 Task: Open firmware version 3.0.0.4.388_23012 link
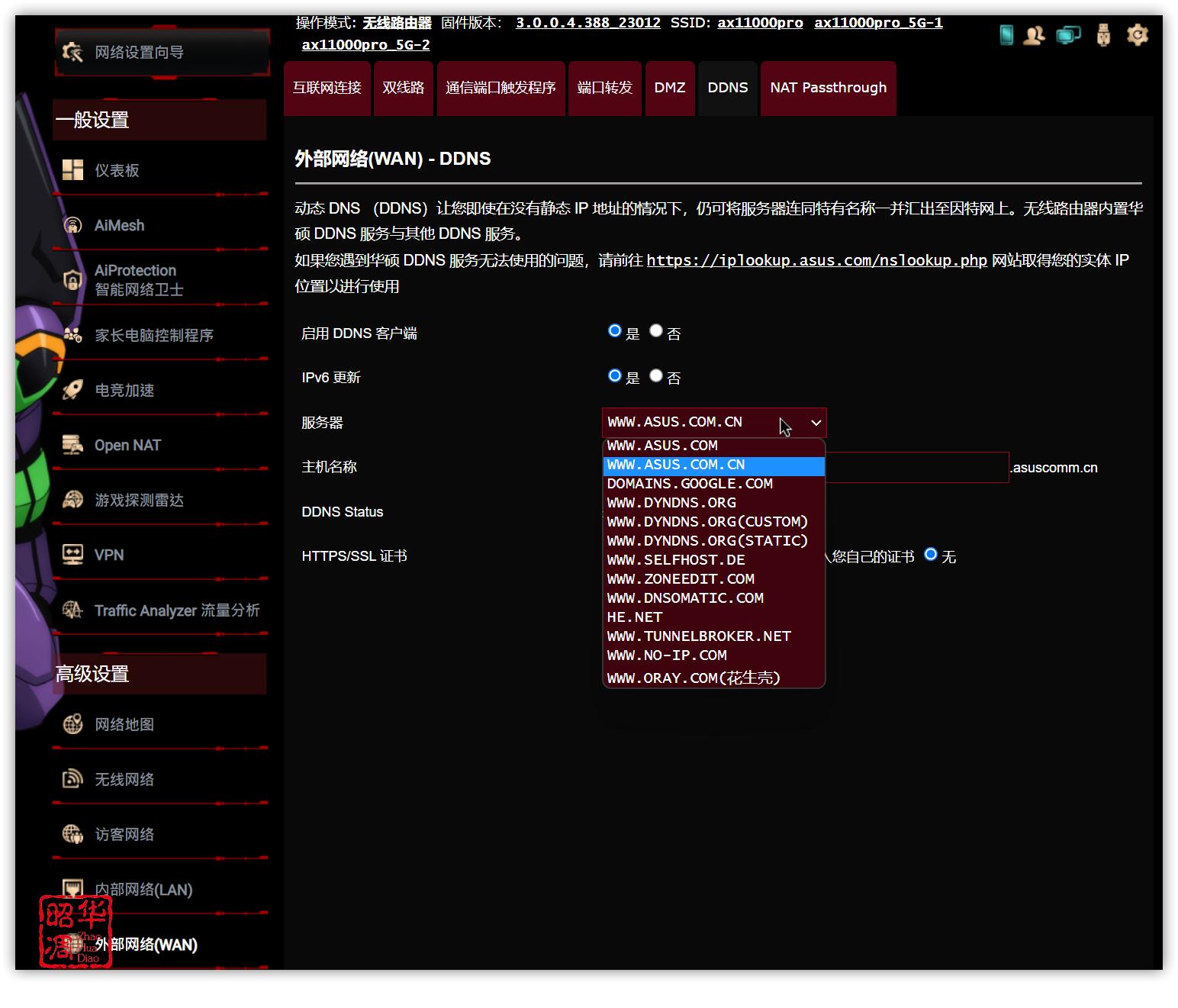(x=587, y=22)
